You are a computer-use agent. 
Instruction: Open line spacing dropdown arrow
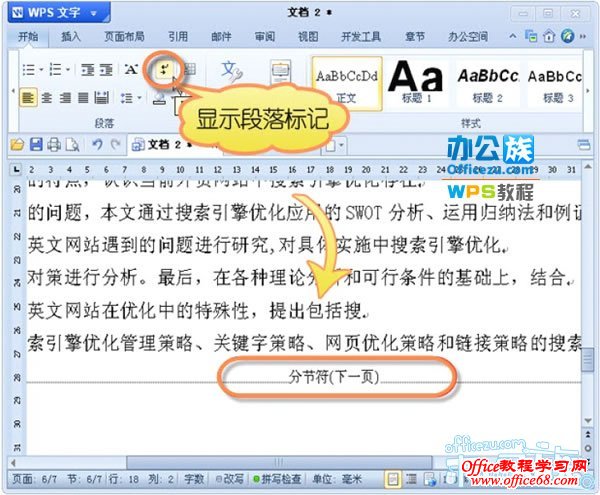coord(139,98)
